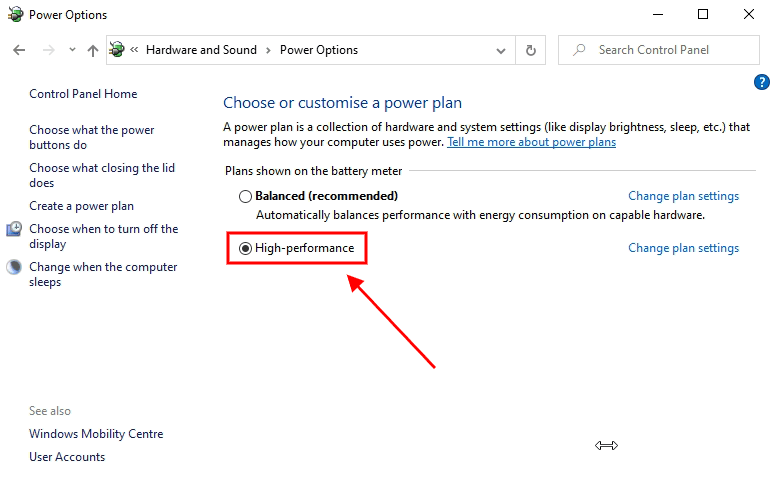Screen dimensions: 772x484
Task: Open the Recent locations dropdown arrow
Action: (72, 50)
